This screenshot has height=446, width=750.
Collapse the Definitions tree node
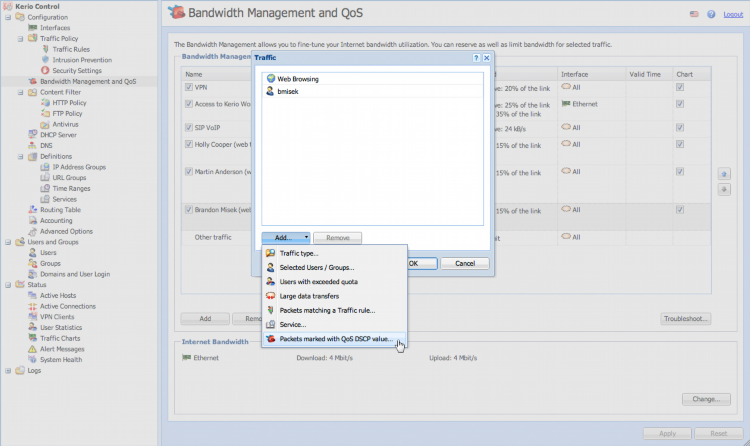pyautogui.click(x=21, y=156)
